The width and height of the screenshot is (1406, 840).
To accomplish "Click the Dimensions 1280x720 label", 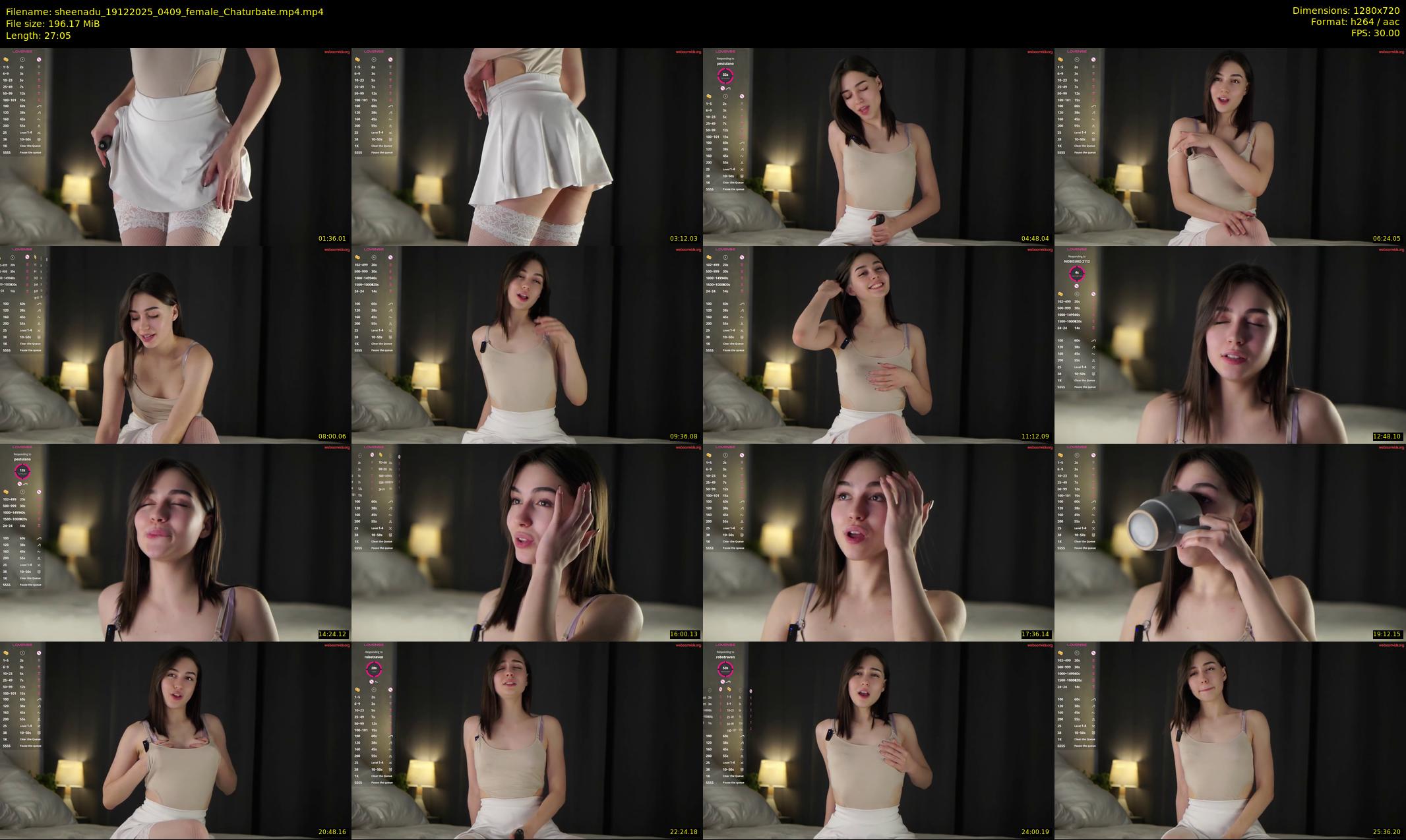I will [1345, 11].
